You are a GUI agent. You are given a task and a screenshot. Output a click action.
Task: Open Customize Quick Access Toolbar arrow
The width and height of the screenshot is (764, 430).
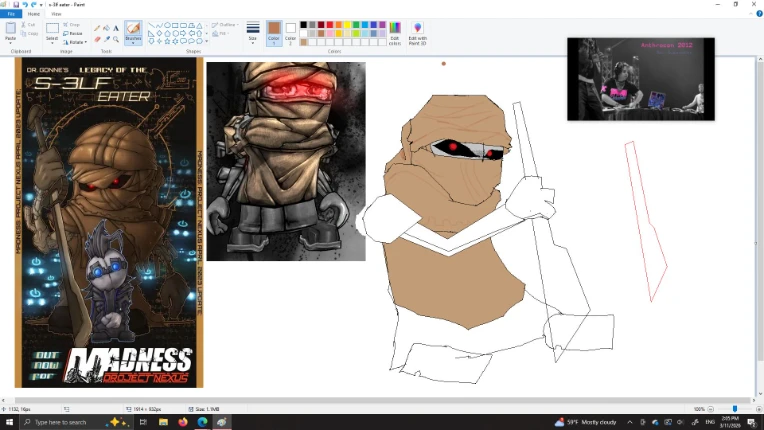(41, 5)
